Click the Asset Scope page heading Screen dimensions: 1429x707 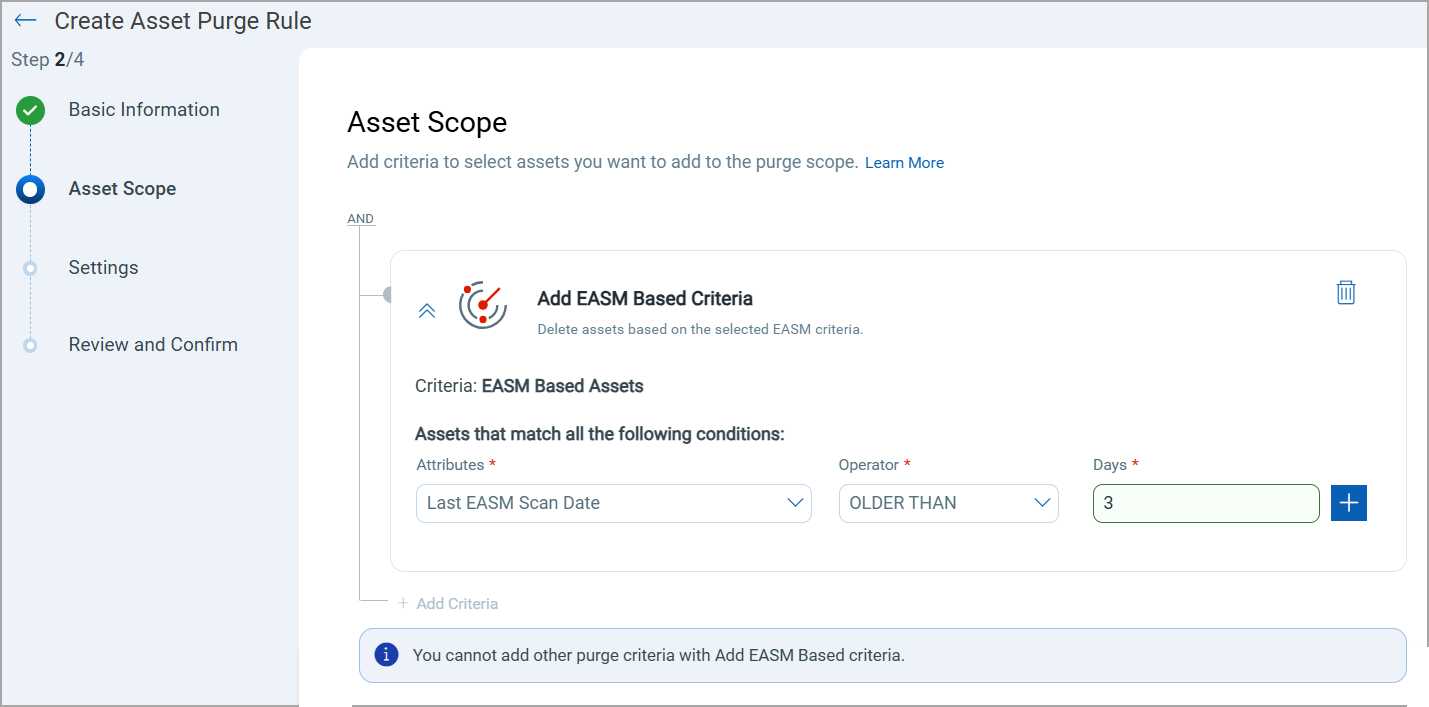tap(427, 123)
